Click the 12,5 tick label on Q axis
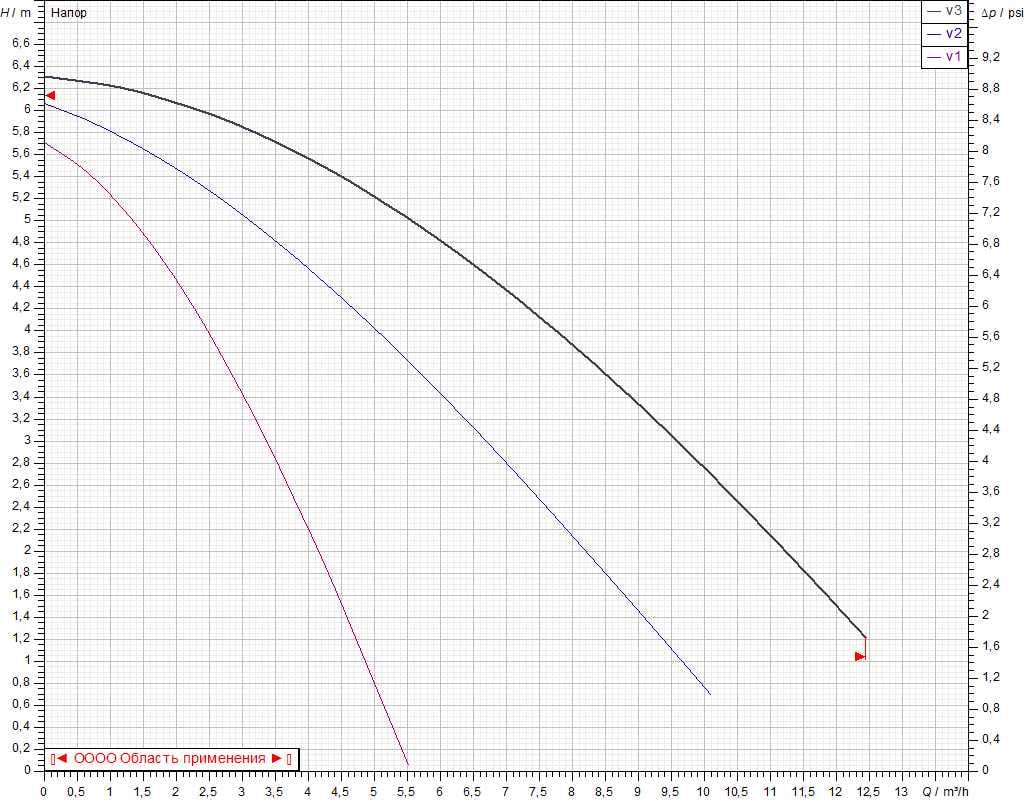The height and width of the screenshot is (800, 1024). [x=867, y=789]
